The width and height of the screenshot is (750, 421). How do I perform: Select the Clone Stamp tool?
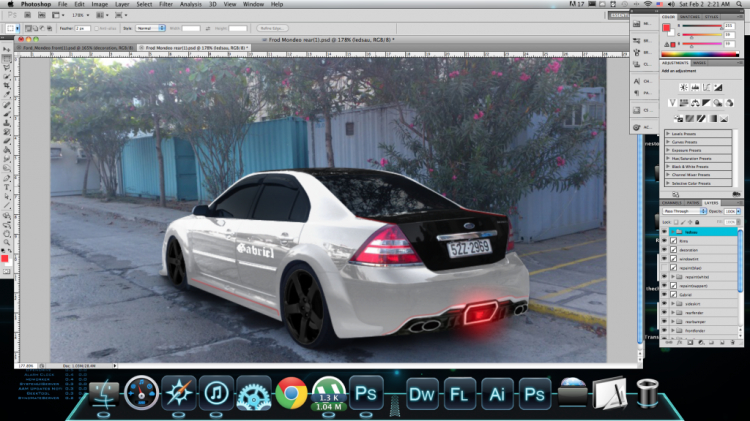click(7, 123)
